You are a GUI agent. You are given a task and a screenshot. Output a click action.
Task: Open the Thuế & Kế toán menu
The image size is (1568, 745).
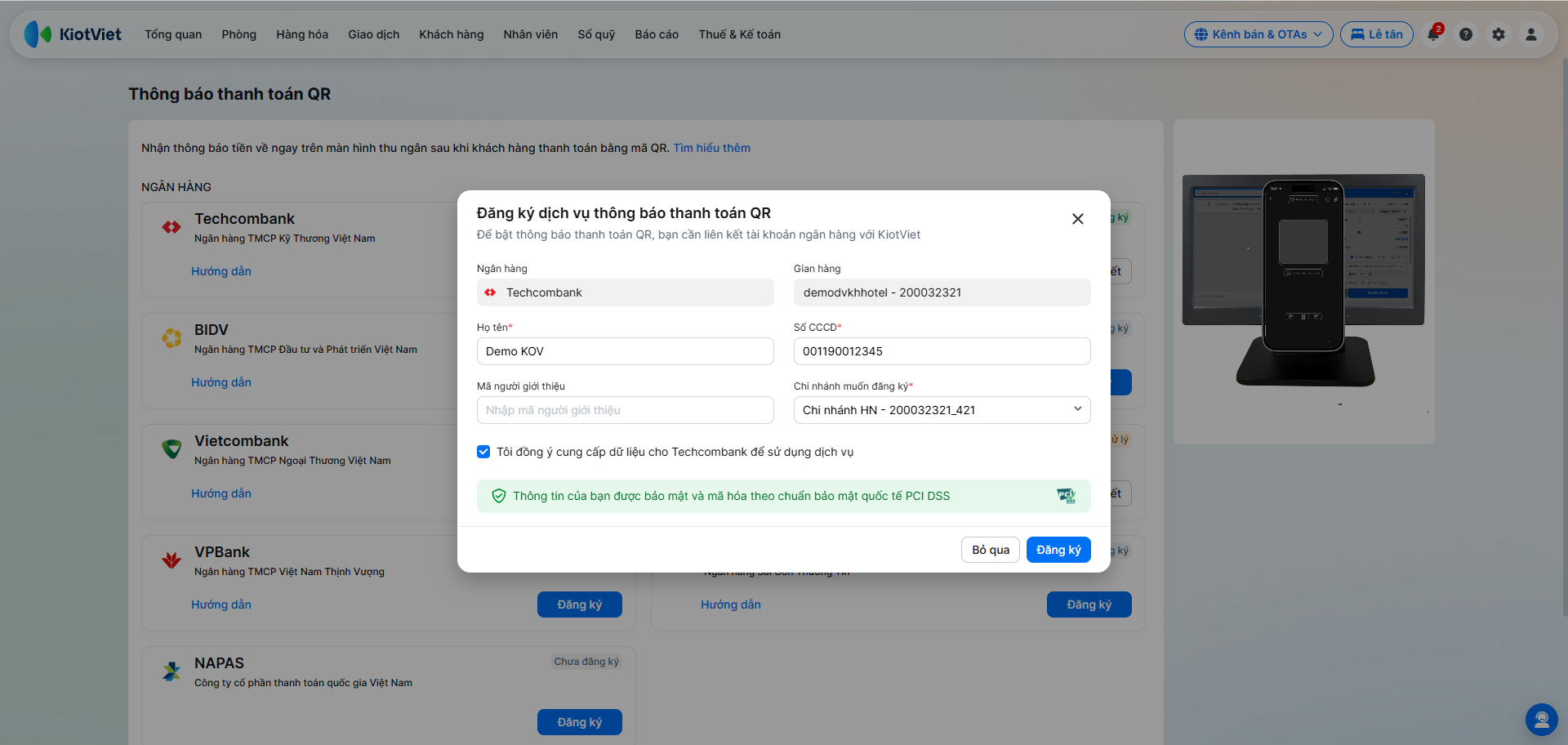coord(740,34)
